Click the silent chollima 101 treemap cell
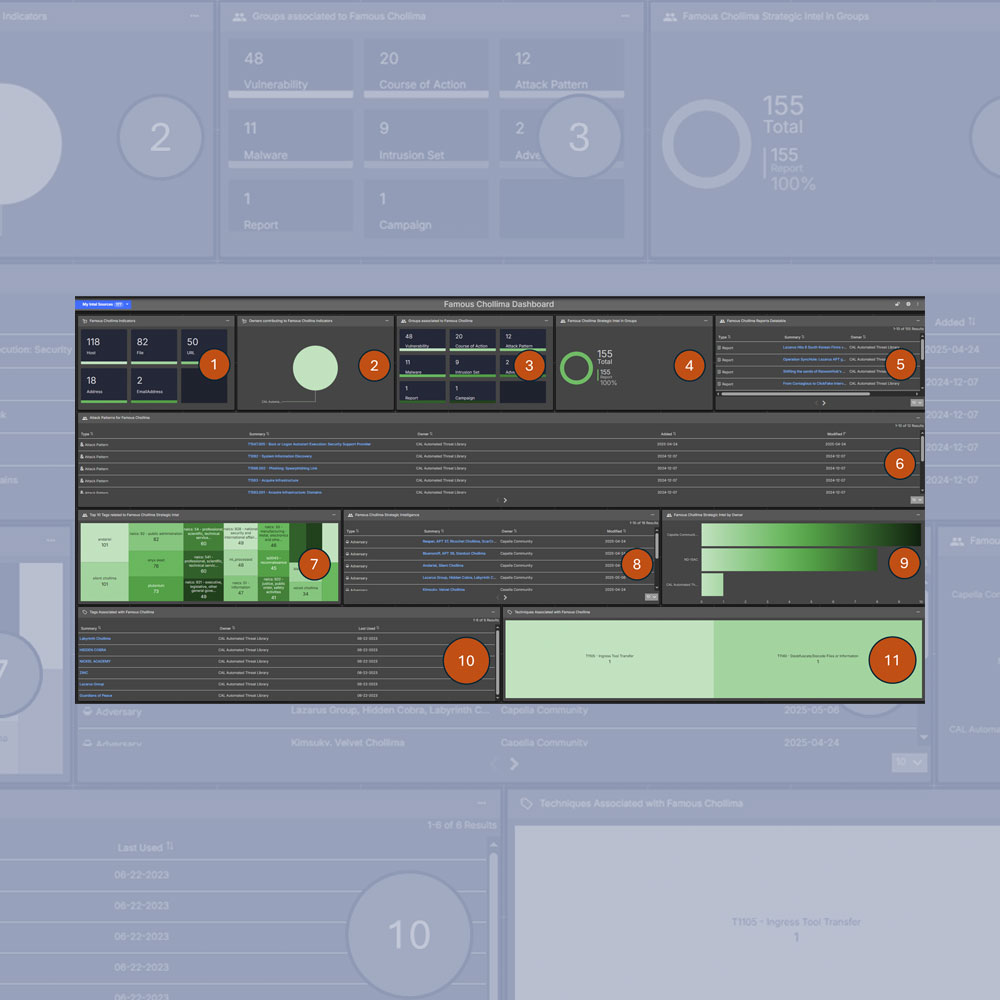 [x=105, y=582]
